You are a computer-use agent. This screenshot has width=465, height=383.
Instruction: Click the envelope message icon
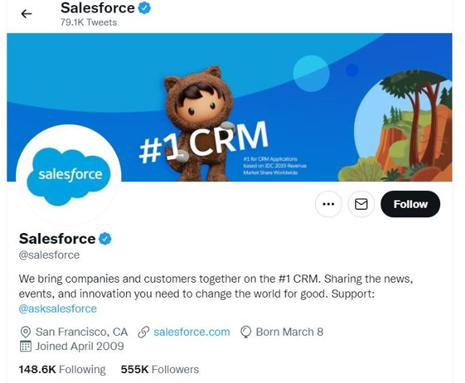pyautogui.click(x=361, y=204)
